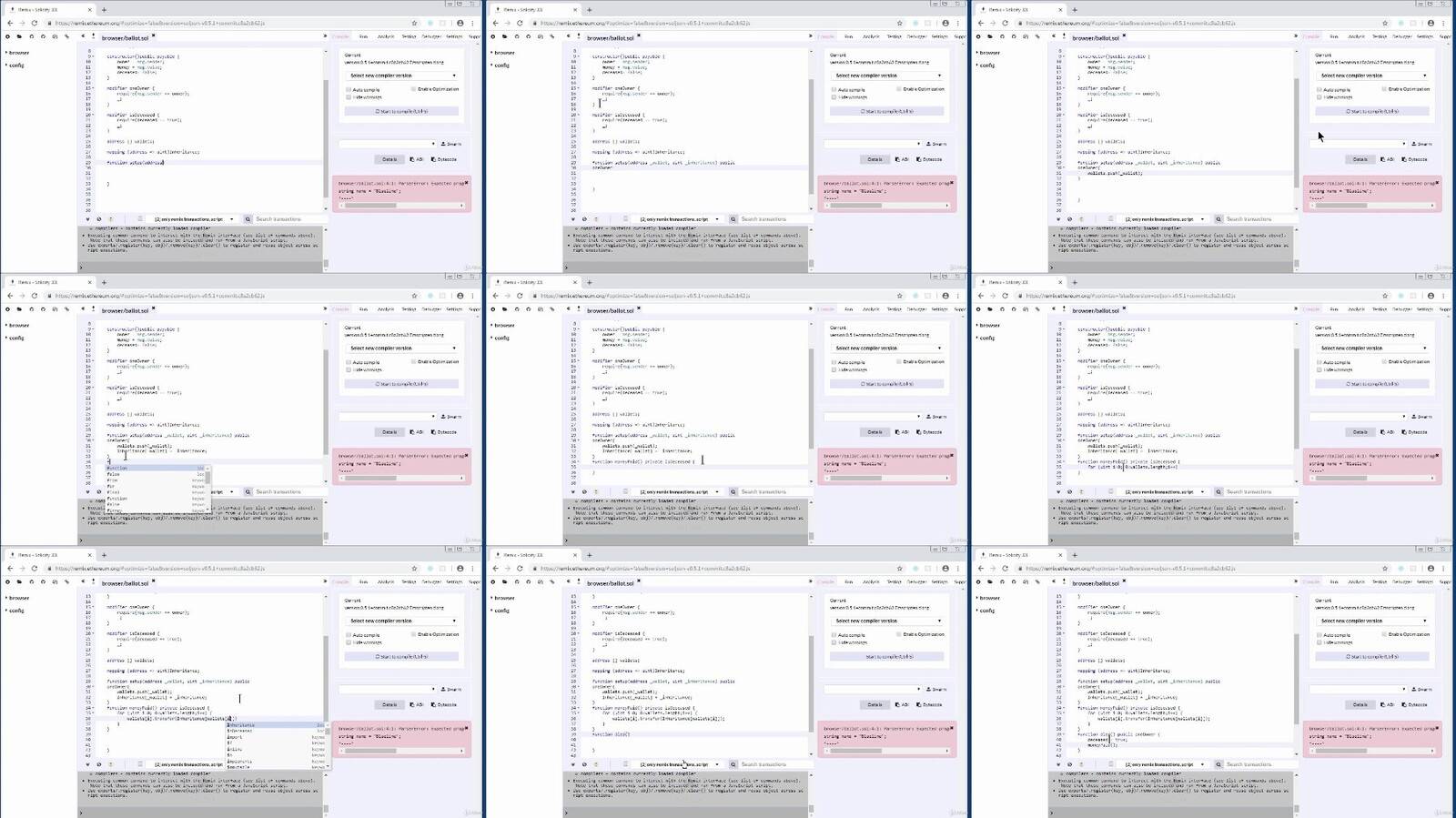Click browser reload icon in bottom-right window
1456x818 pixels.
point(1006,569)
